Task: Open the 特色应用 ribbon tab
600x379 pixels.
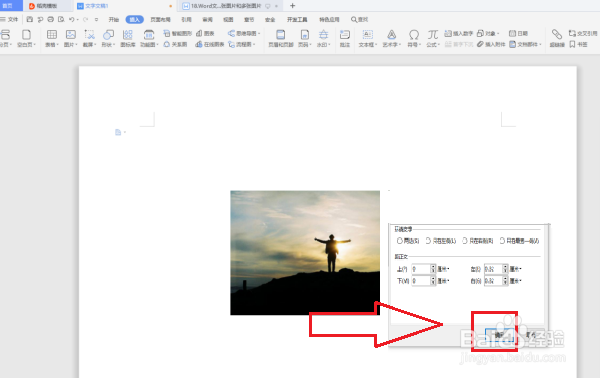Action: pos(329,19)
